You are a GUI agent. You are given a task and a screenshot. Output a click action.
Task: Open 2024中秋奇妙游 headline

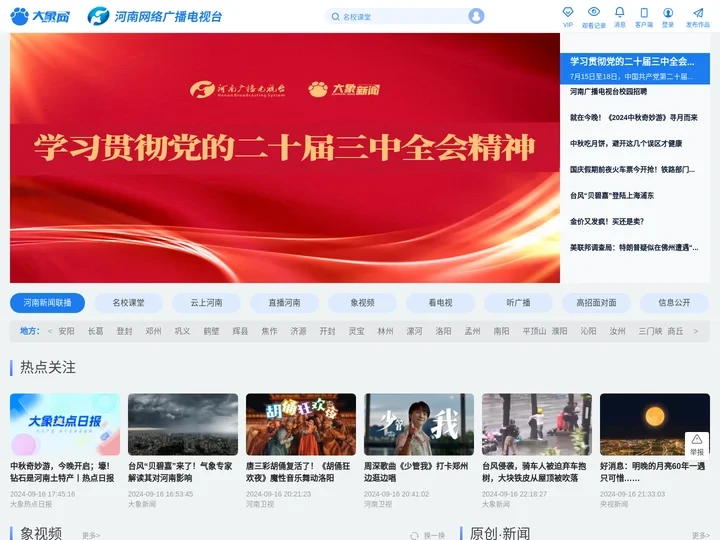coord(634,118)
